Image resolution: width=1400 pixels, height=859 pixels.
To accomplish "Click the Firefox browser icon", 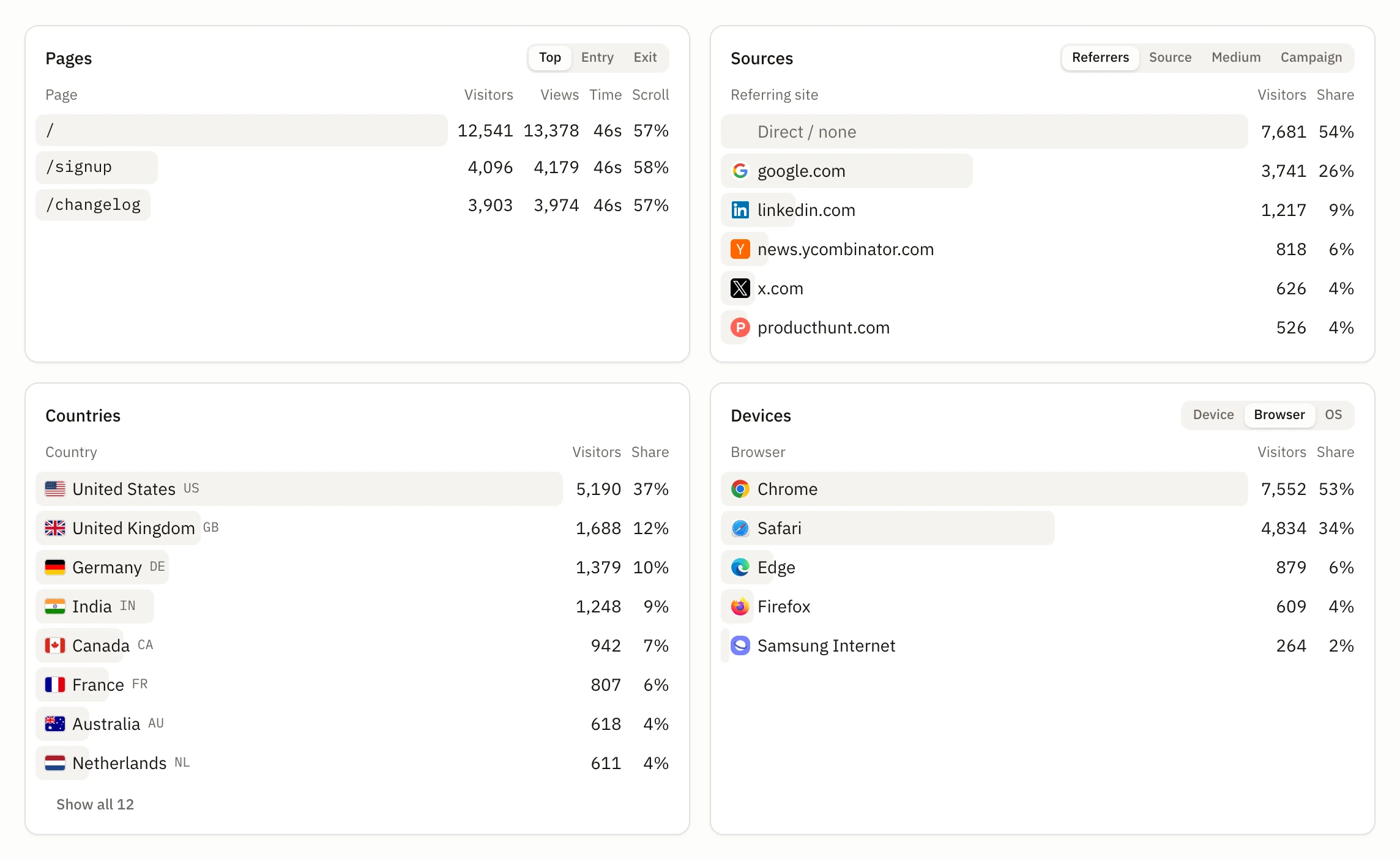I will pyautogui.click(x=740, y=606).
